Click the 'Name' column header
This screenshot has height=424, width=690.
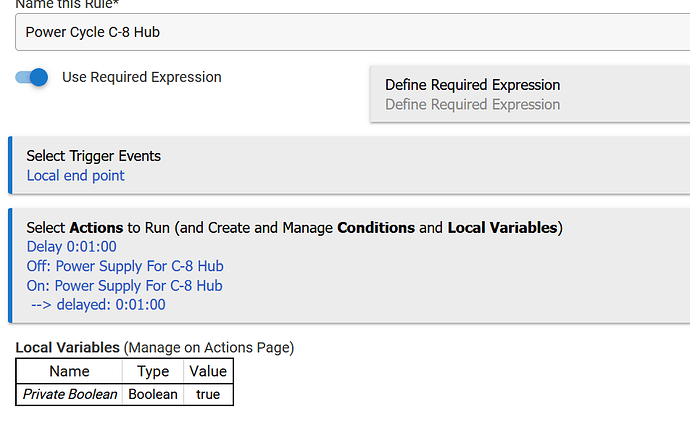(70, 371)
